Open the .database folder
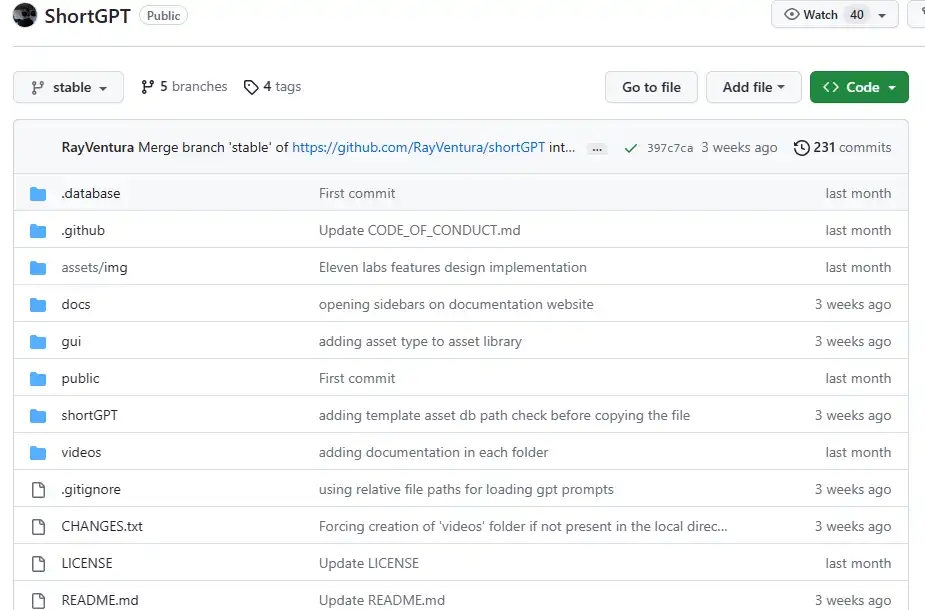The width and height of the screenshot is (925, 610). [x=91, y=194]
